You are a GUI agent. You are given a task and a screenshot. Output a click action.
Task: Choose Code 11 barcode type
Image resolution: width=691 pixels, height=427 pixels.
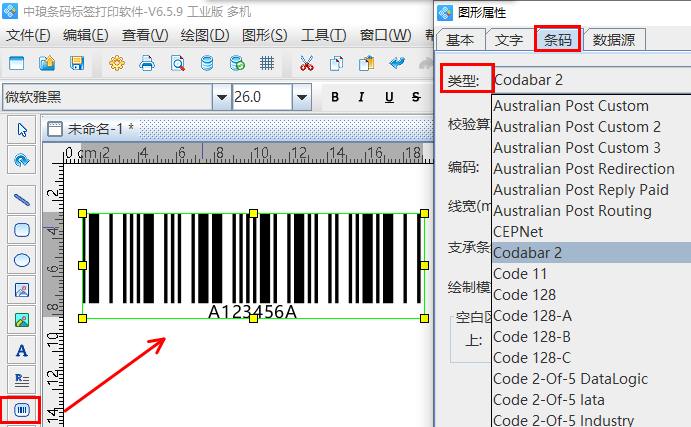click(591, 274)
